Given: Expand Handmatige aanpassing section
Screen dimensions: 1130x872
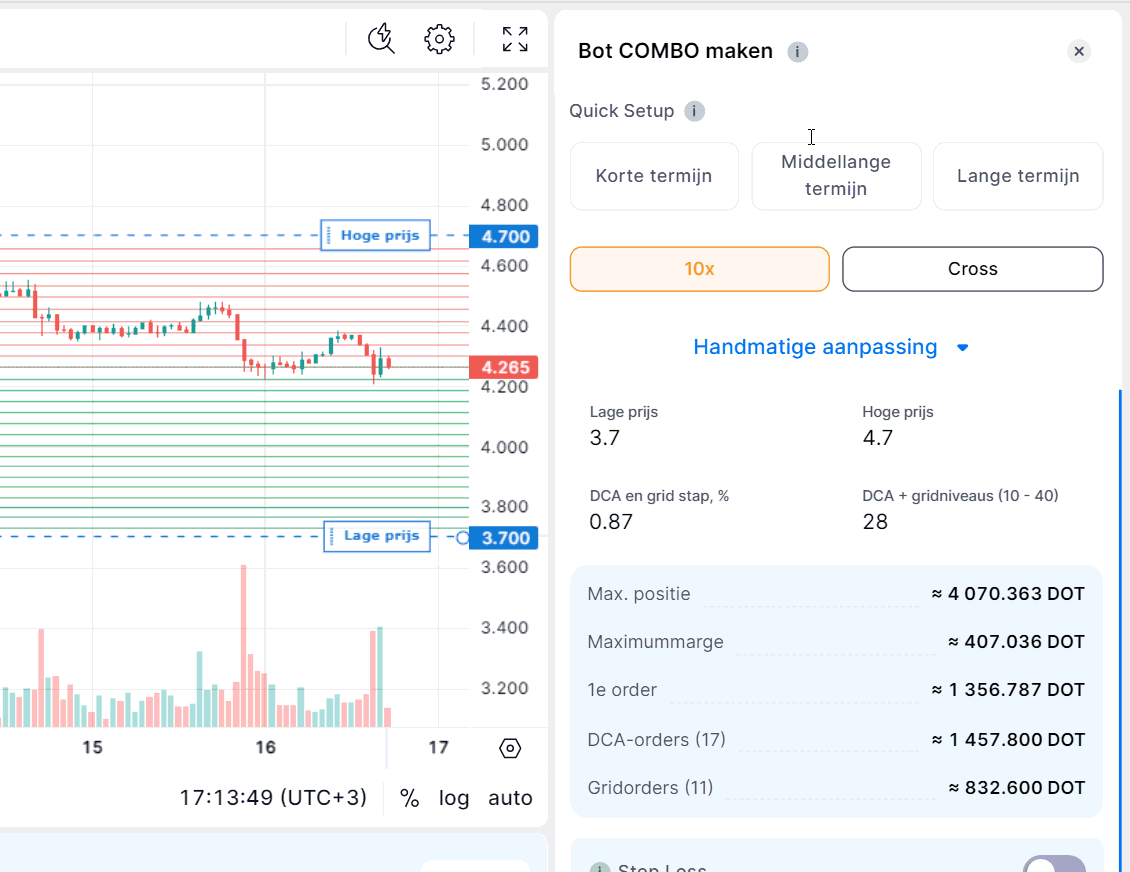Looking at the screenshot, I should tap(831, 347).
